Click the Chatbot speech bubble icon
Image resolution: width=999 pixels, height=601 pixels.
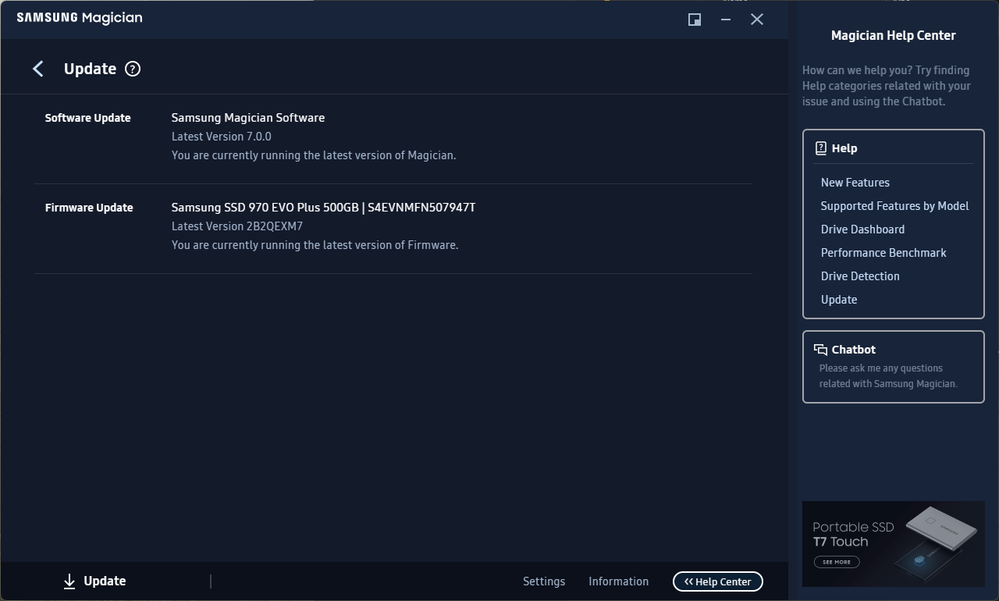(821, 349)
